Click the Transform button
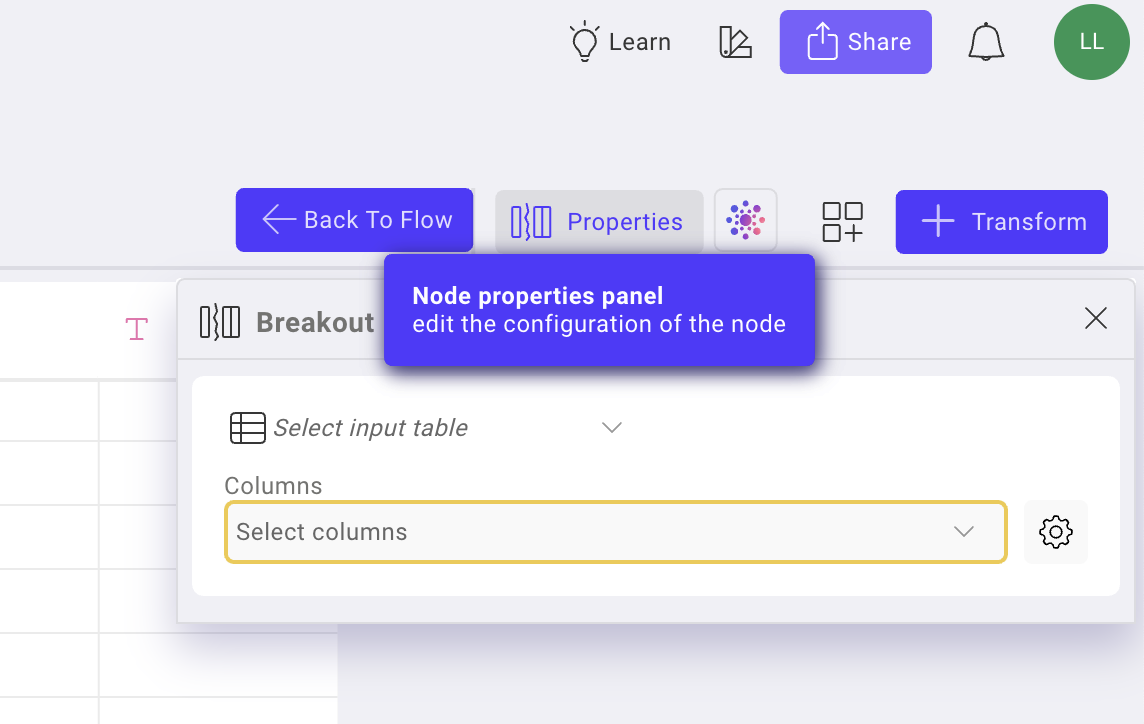1144x724 pixels. [x=1002, y=222]
